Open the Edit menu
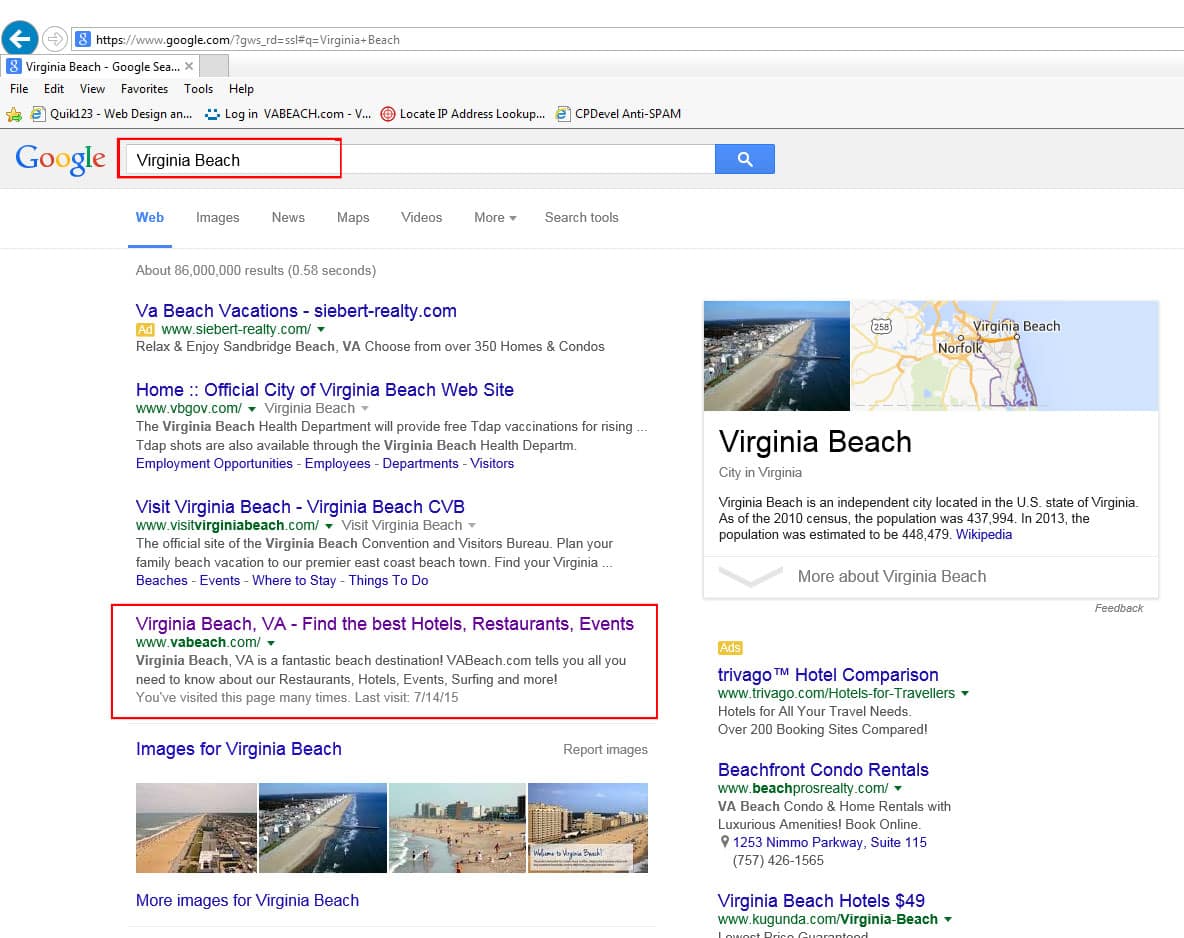The width and height of the screenshot is (1184, 938). click(54, 89)
